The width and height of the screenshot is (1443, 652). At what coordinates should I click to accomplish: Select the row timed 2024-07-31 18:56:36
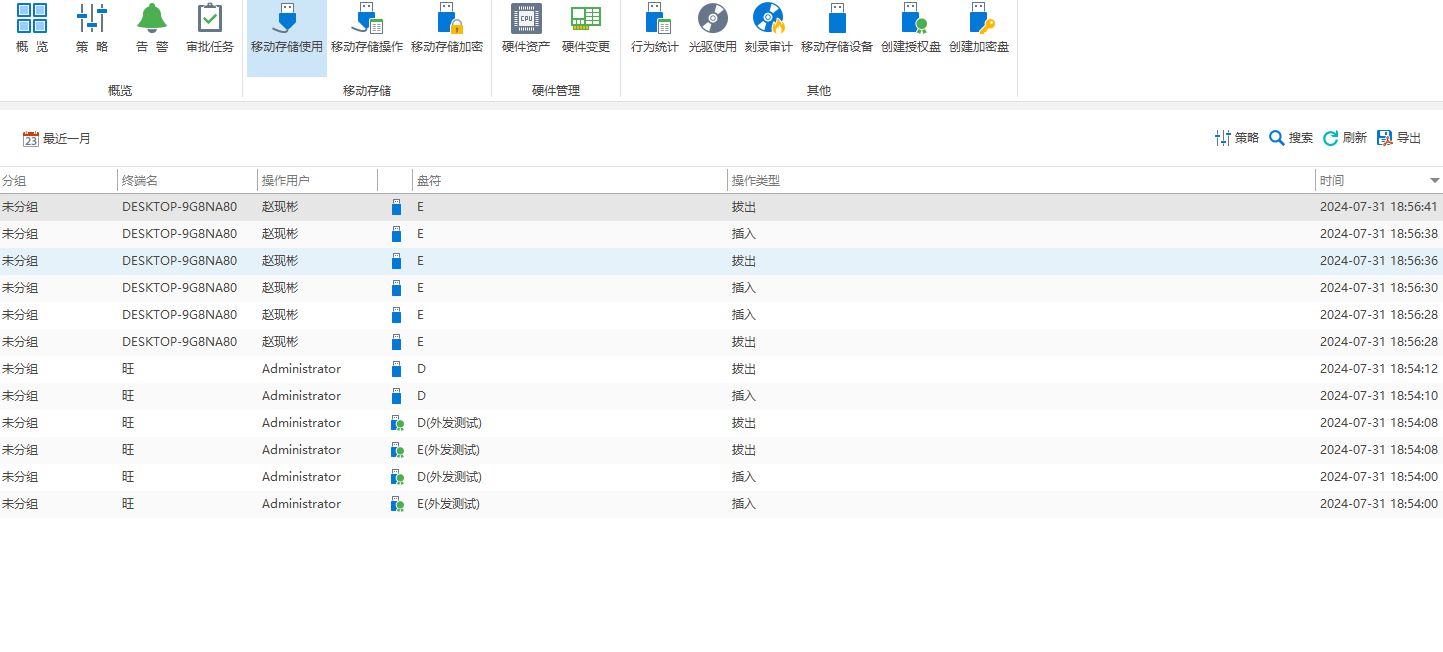coord(721,261)
